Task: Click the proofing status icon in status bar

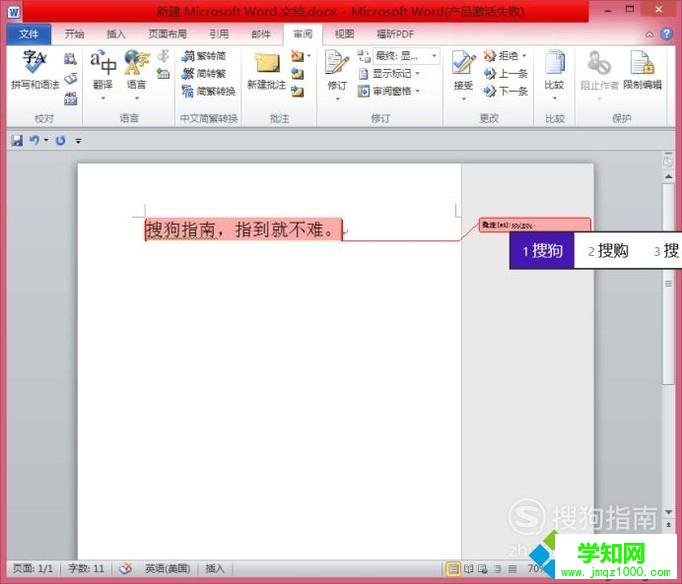Action: pos(126,568)
